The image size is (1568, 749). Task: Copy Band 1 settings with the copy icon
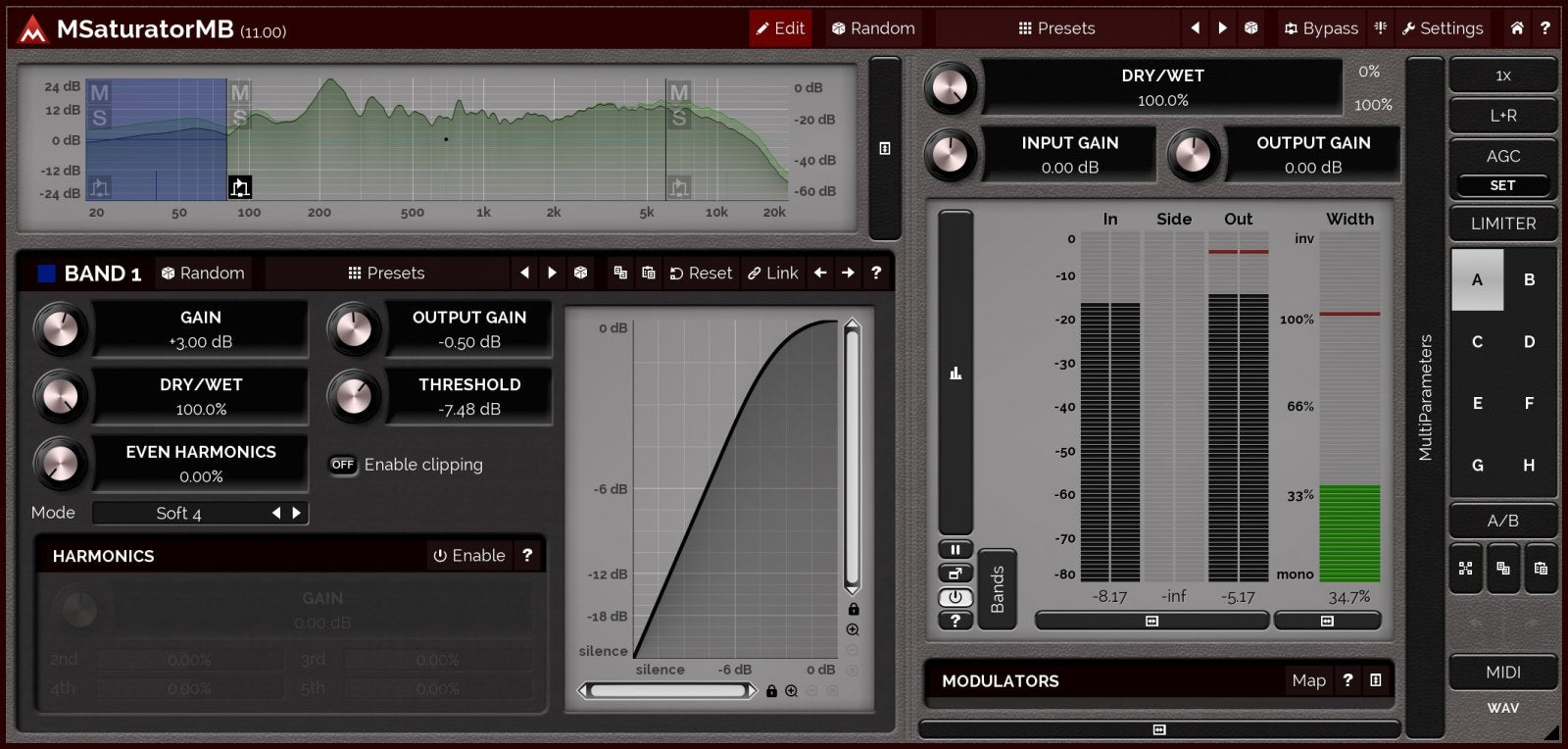coord(620,273)
